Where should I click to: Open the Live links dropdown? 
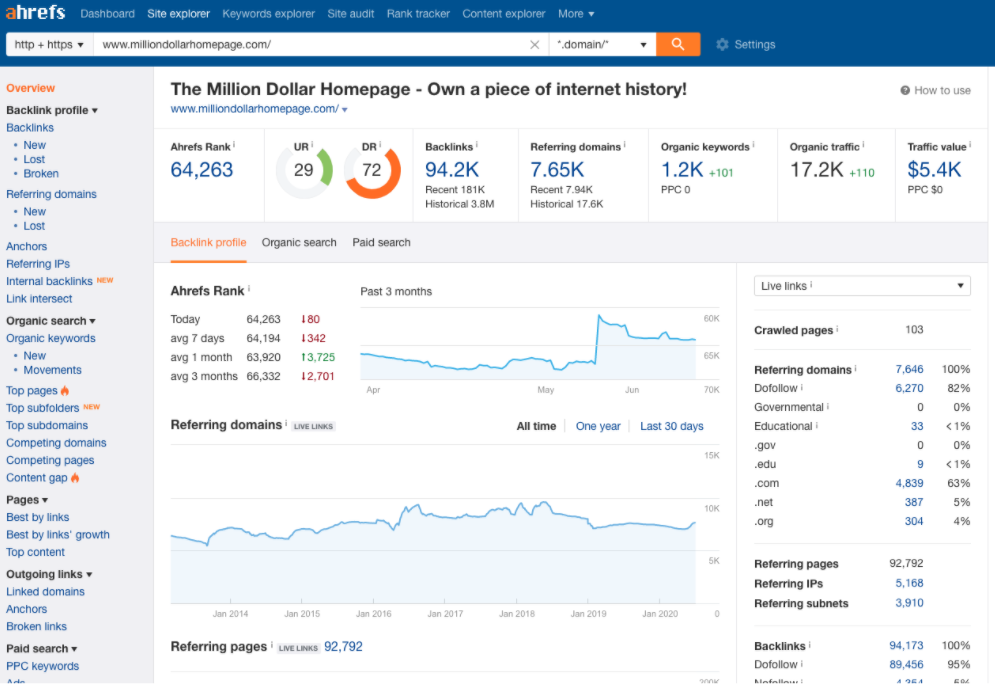(862, 286)
